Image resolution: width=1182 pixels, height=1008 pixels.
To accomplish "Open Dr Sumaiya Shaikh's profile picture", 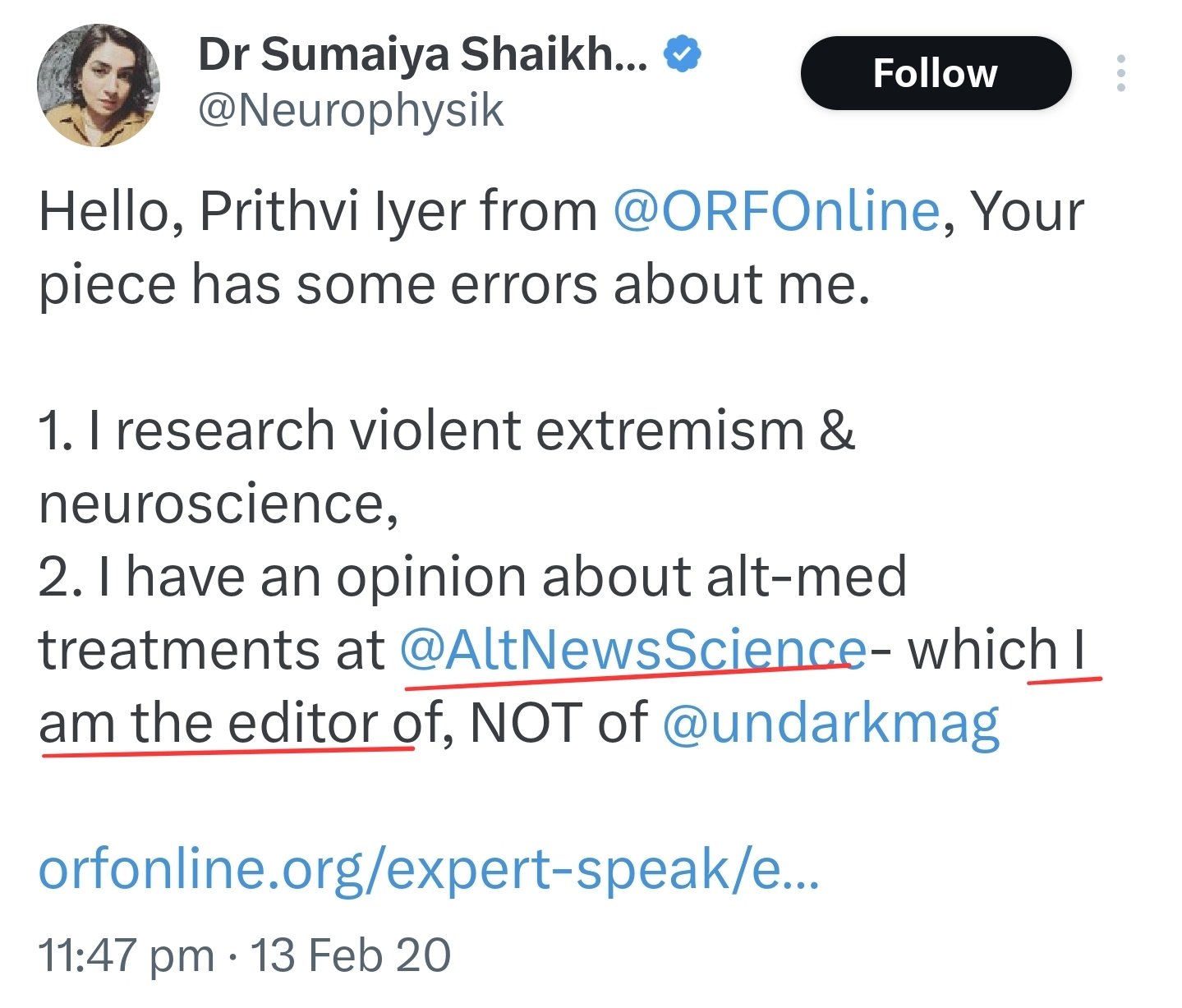I will (x=99, y=85).
